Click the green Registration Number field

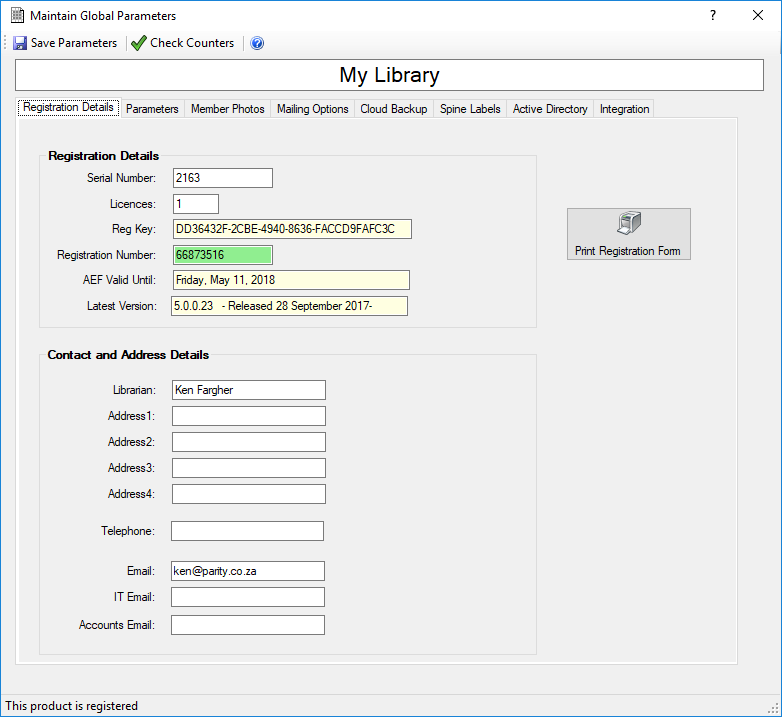click(223, 255)
